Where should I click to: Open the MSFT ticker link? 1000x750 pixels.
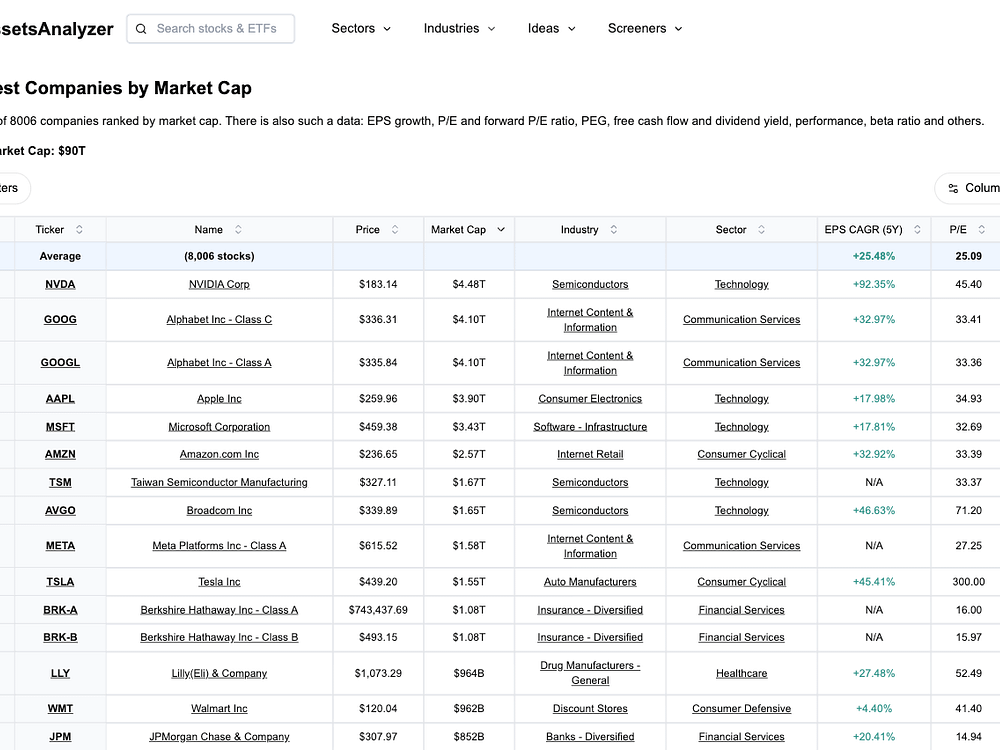(x=60, y=427)
